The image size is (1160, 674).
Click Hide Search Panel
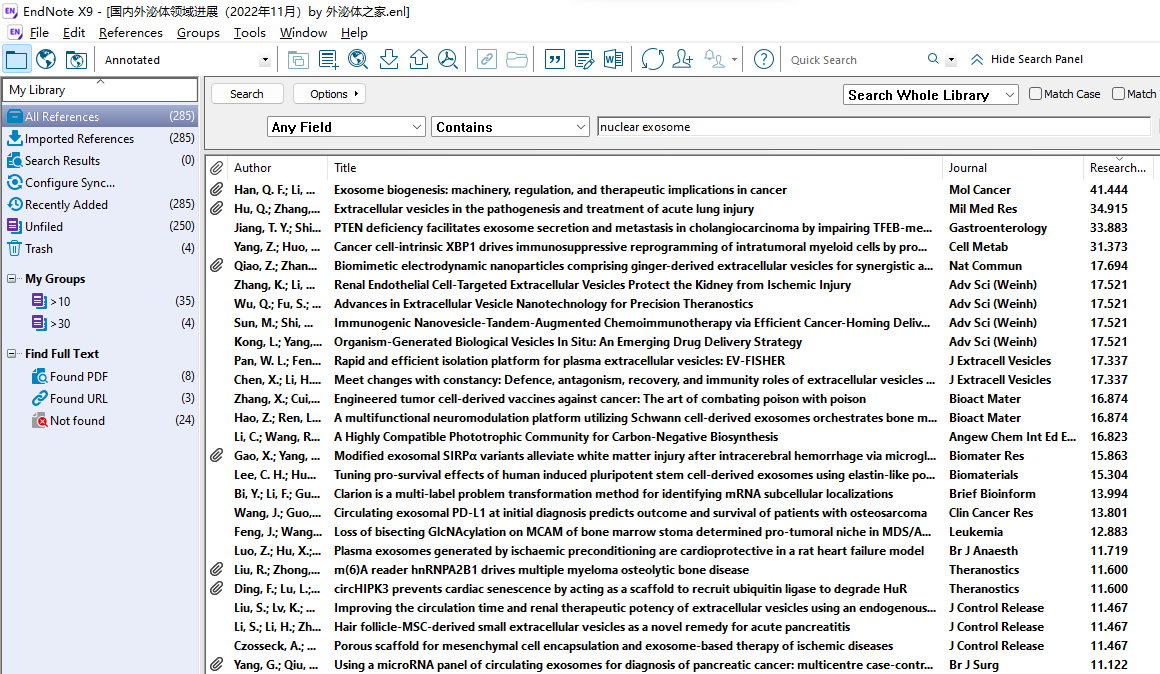[x=1027, y=59]
